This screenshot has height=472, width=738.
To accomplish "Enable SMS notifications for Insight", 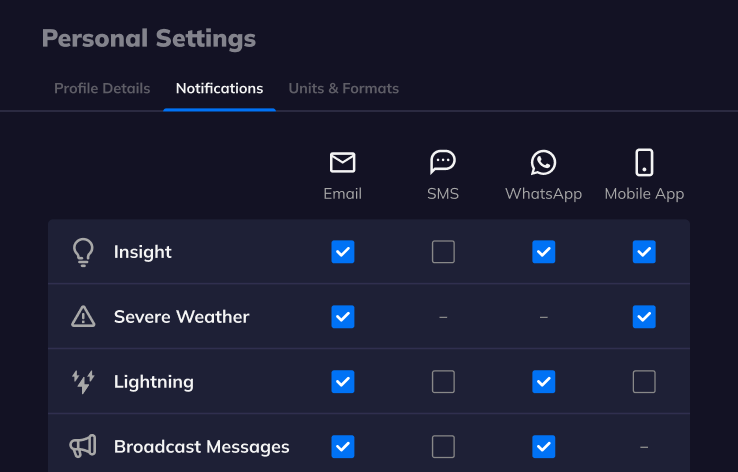I will tap(443, 252).
